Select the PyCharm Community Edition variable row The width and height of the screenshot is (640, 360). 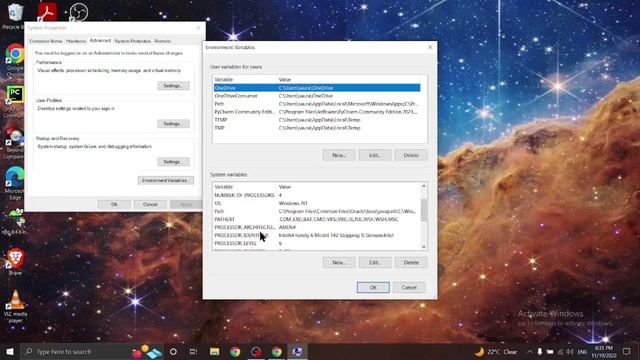pos(317,112)
